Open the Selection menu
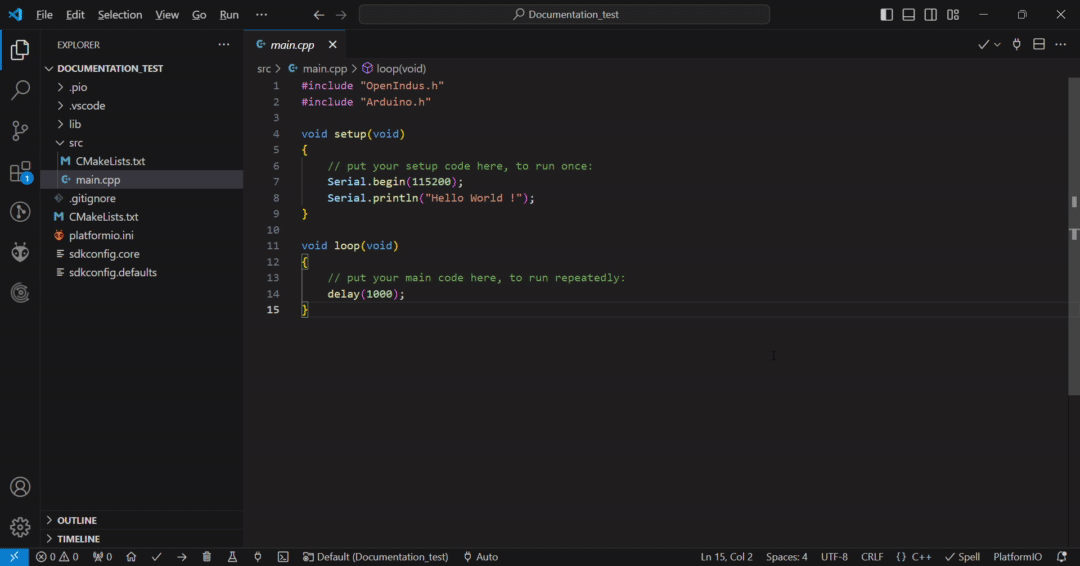The image size is (1080, 566). [x=120, y=15]
